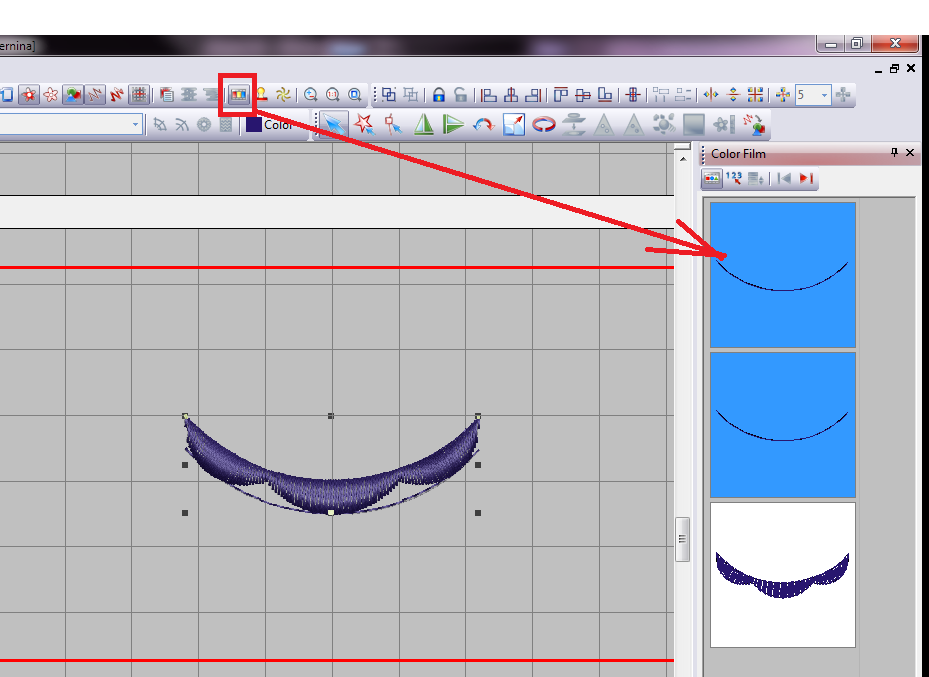
Task: Toggle the outlined flower Show Outlines view
Action: coord(51,94)
